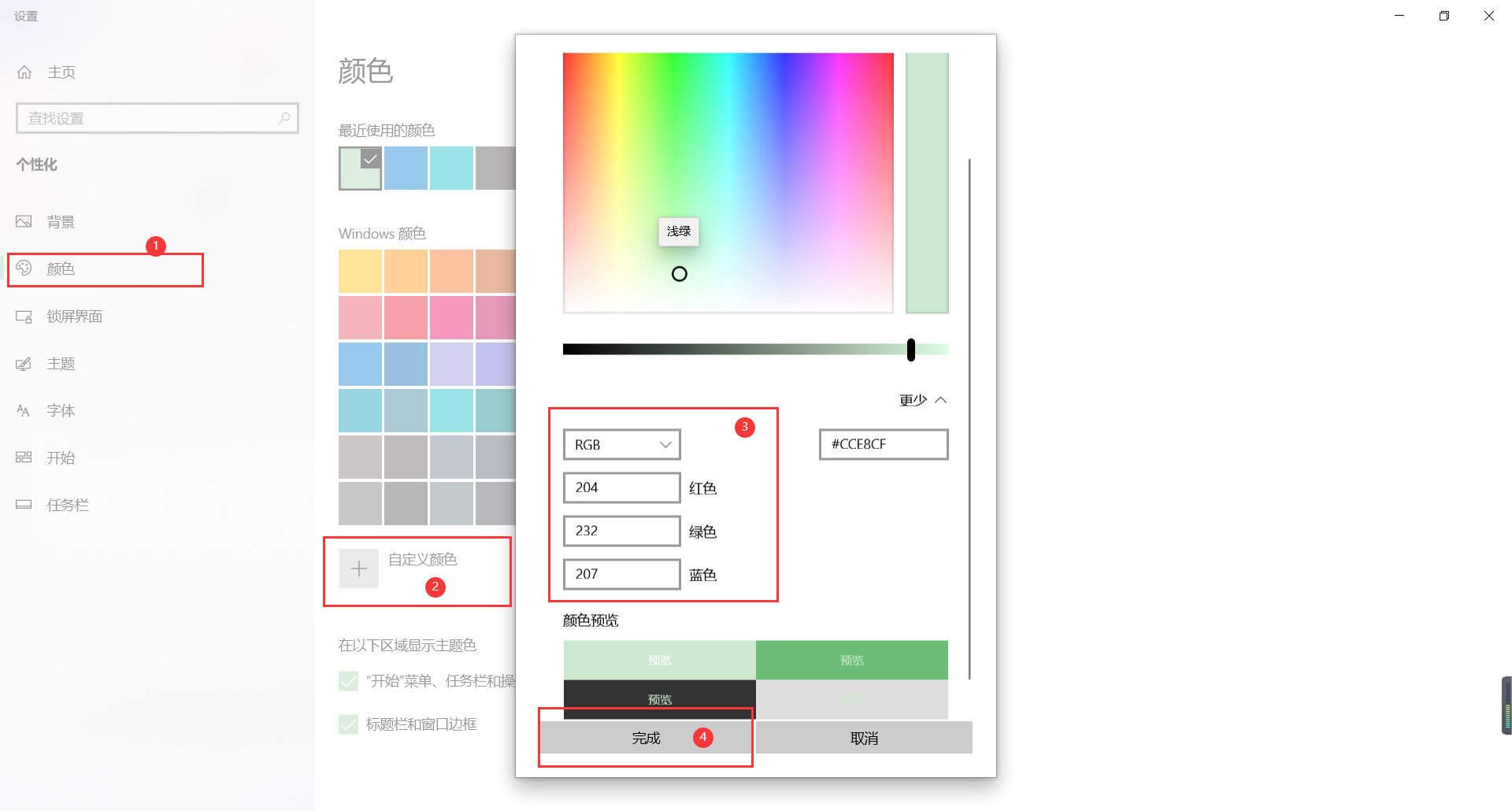Click the plus icon for 自定义颜色
The width and height of the screenshot is (1512, 811).
click(359, 568)
